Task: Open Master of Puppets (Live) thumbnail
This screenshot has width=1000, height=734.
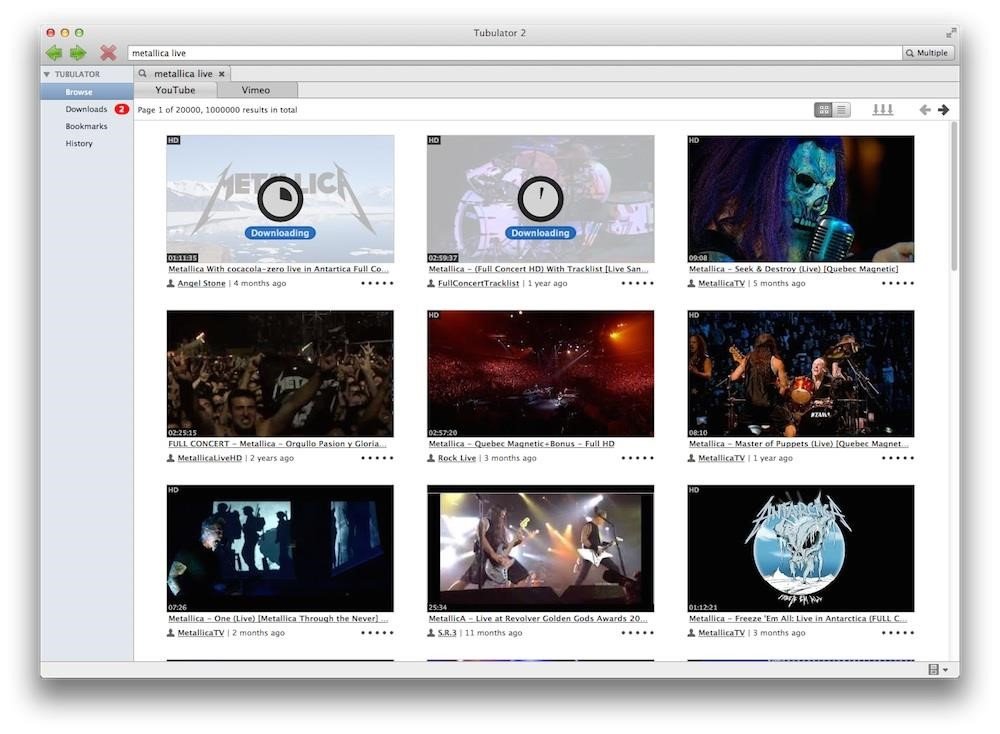Action: tap(800, 374)
